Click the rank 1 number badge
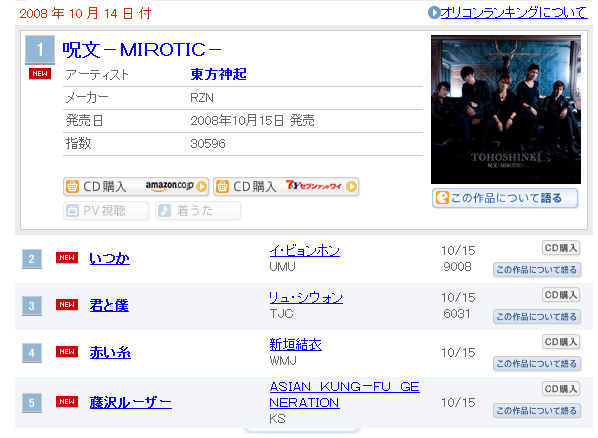 [40, 50]
